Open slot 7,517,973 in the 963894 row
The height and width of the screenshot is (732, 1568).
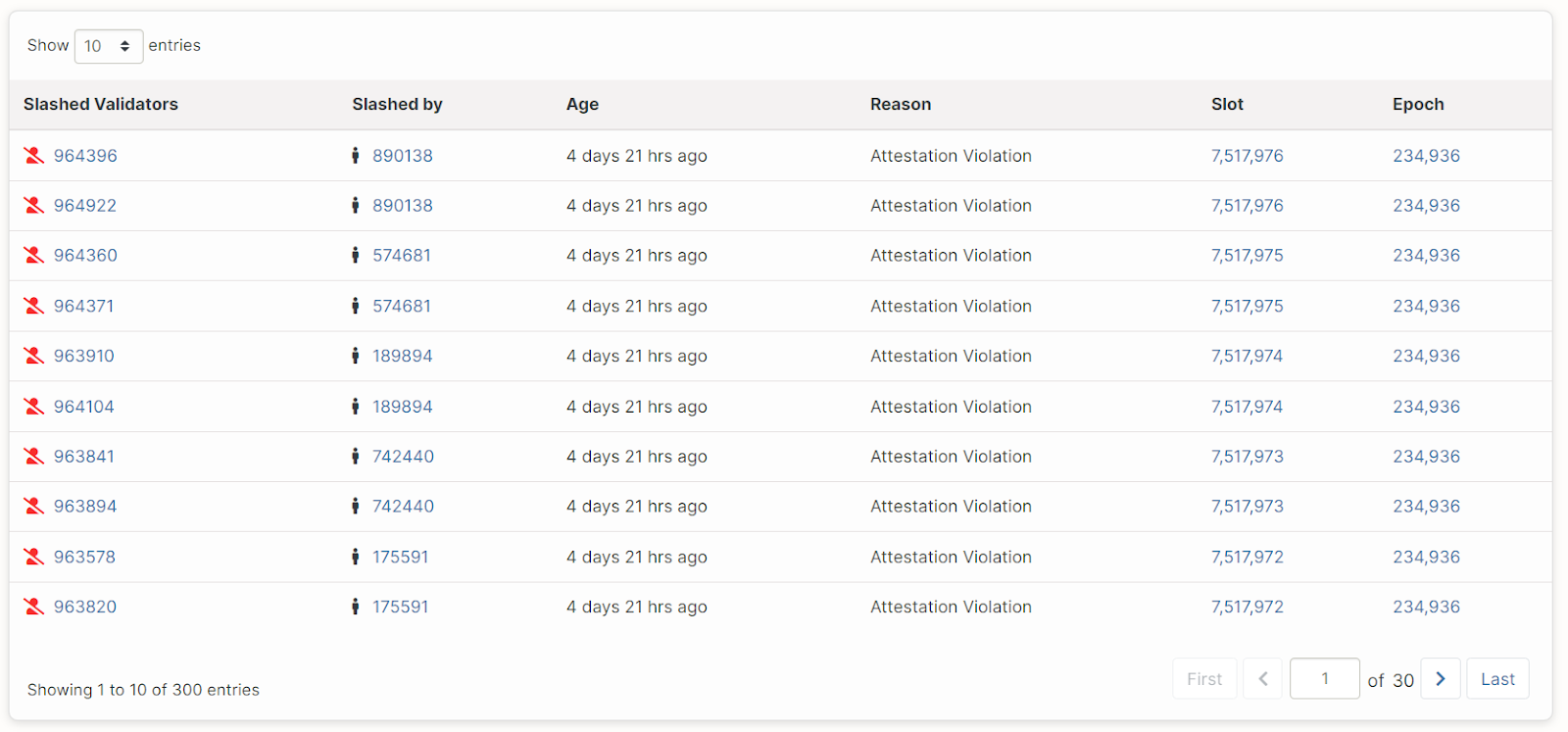[1247, 507]
